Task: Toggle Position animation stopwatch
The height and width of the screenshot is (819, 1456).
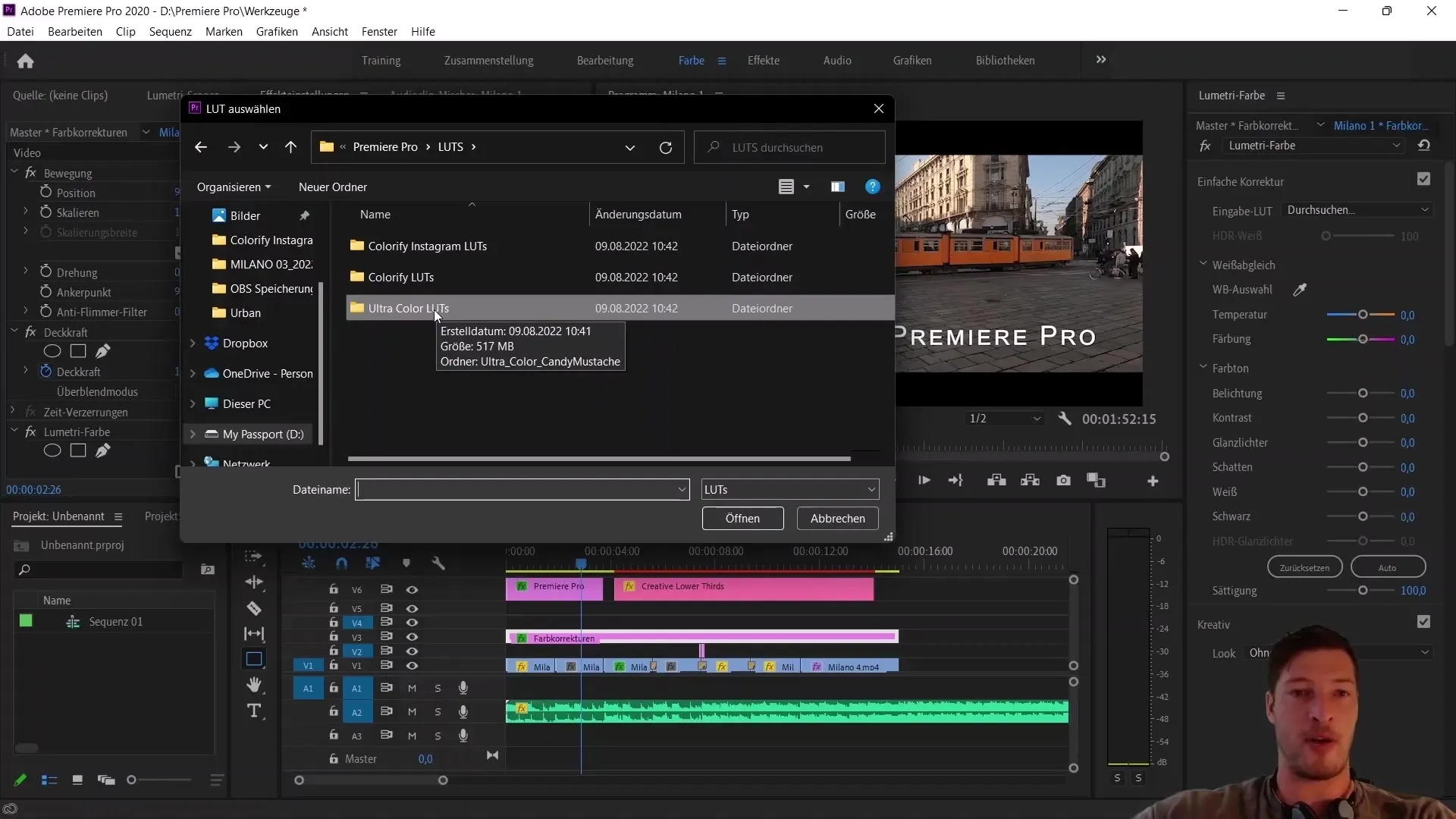Action: click(45, 193)
